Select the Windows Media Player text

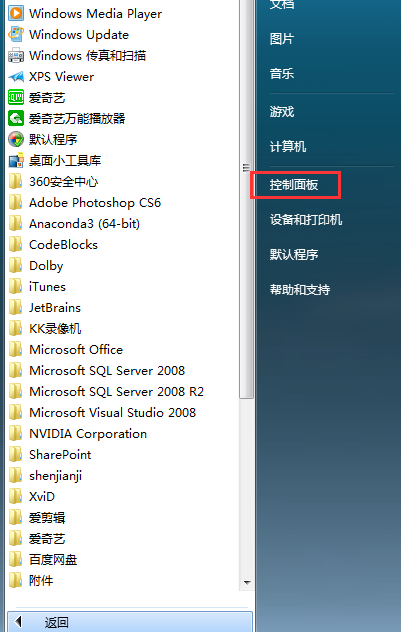coord(96,14)
